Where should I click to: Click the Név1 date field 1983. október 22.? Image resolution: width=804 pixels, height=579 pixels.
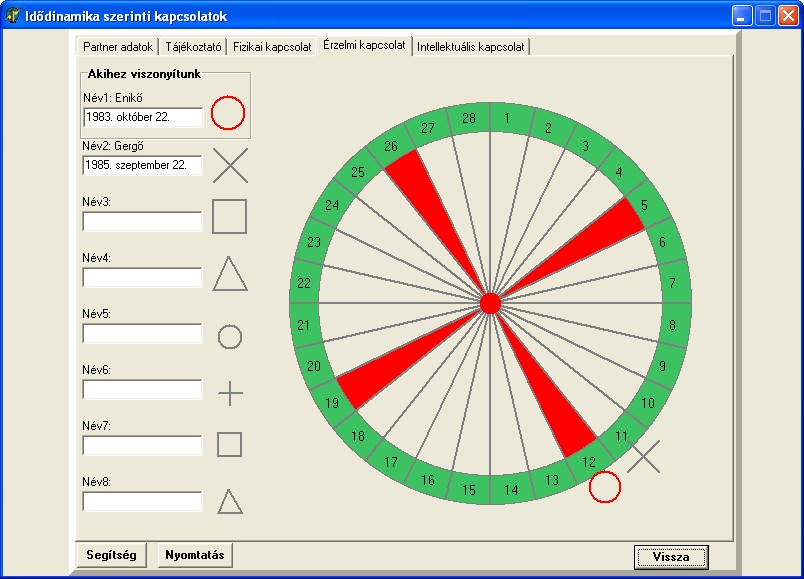pyautogui.click(x=143, y=117)
